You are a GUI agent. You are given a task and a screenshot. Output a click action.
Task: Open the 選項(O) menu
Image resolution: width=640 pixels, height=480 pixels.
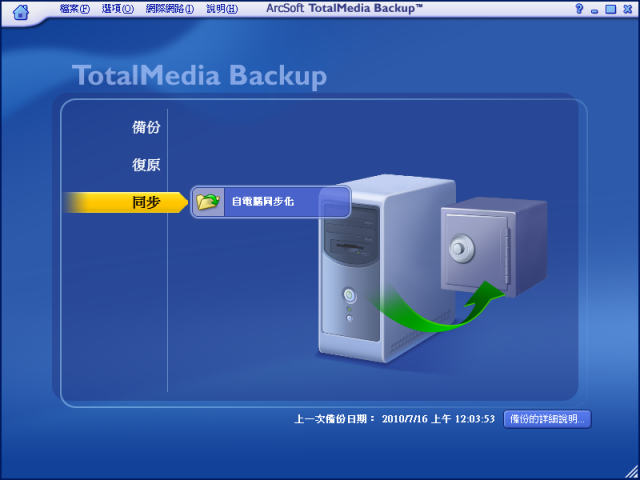click(118, 9)
